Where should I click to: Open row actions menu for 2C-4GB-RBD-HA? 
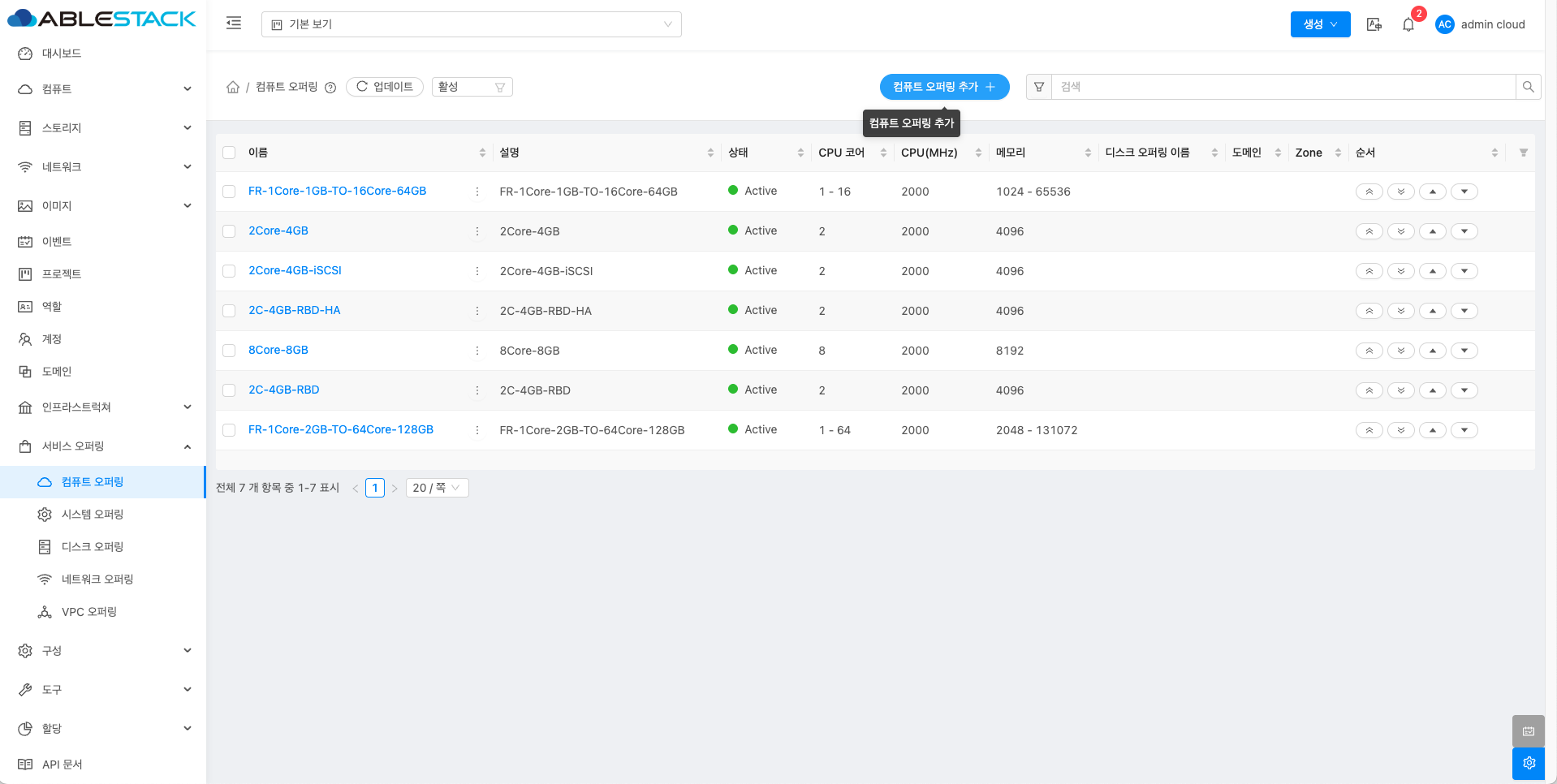point(477,311)
